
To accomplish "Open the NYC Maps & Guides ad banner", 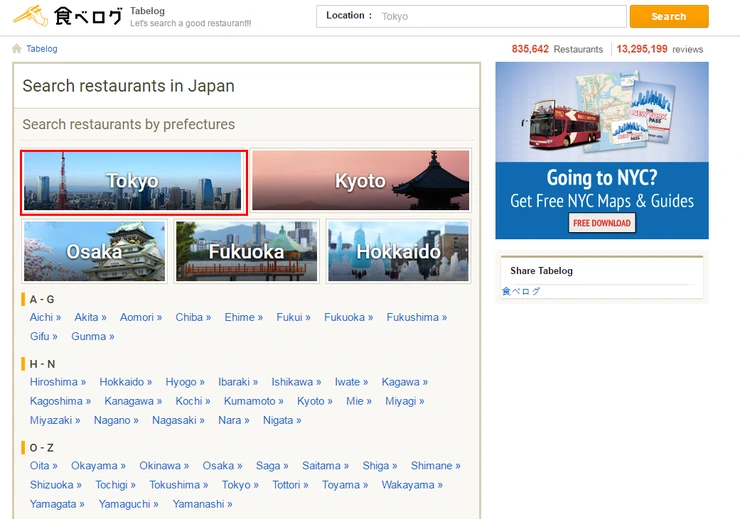I will click(602, 151).
